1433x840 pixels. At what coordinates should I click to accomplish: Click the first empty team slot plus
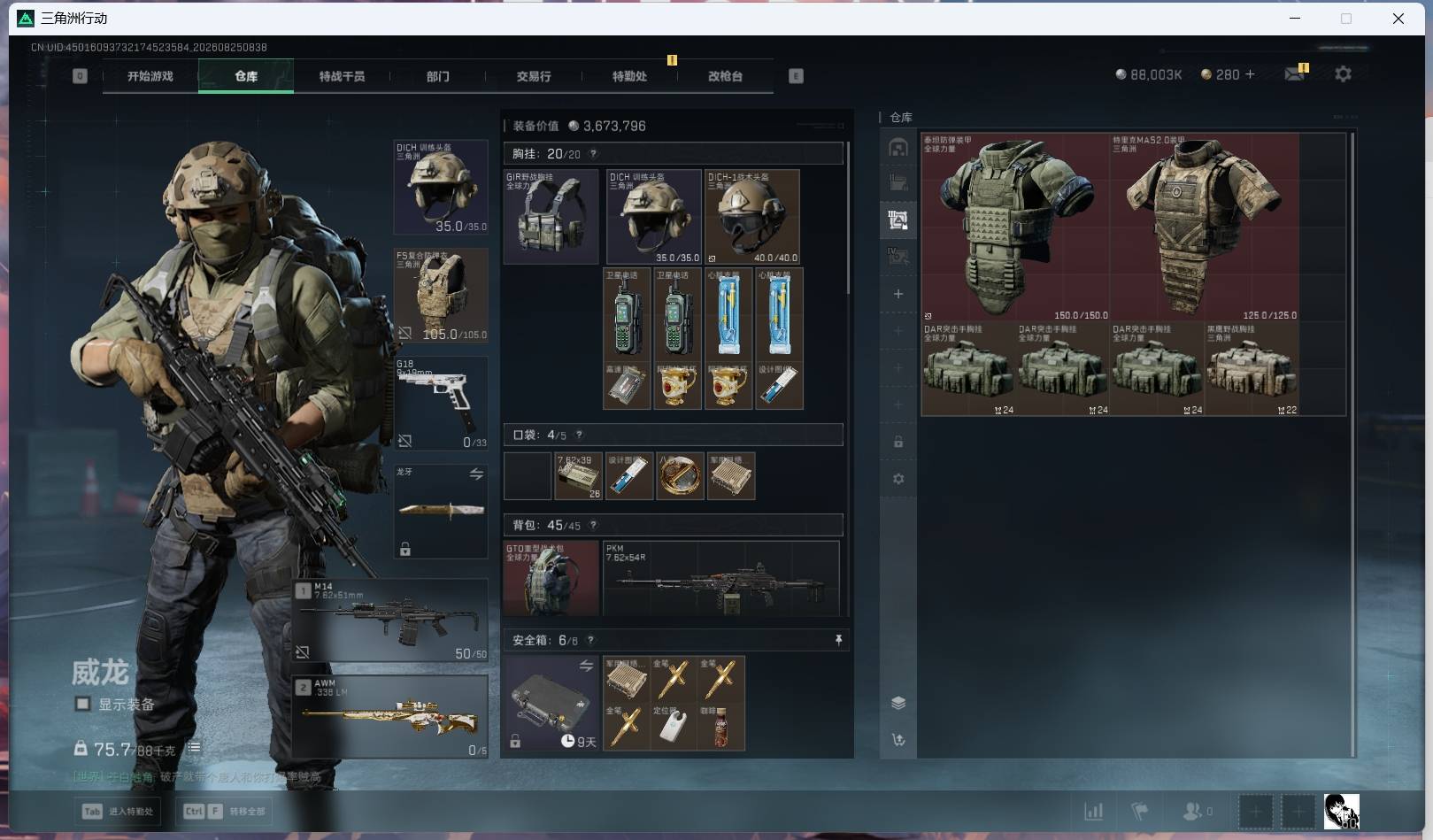[1255, 811]
